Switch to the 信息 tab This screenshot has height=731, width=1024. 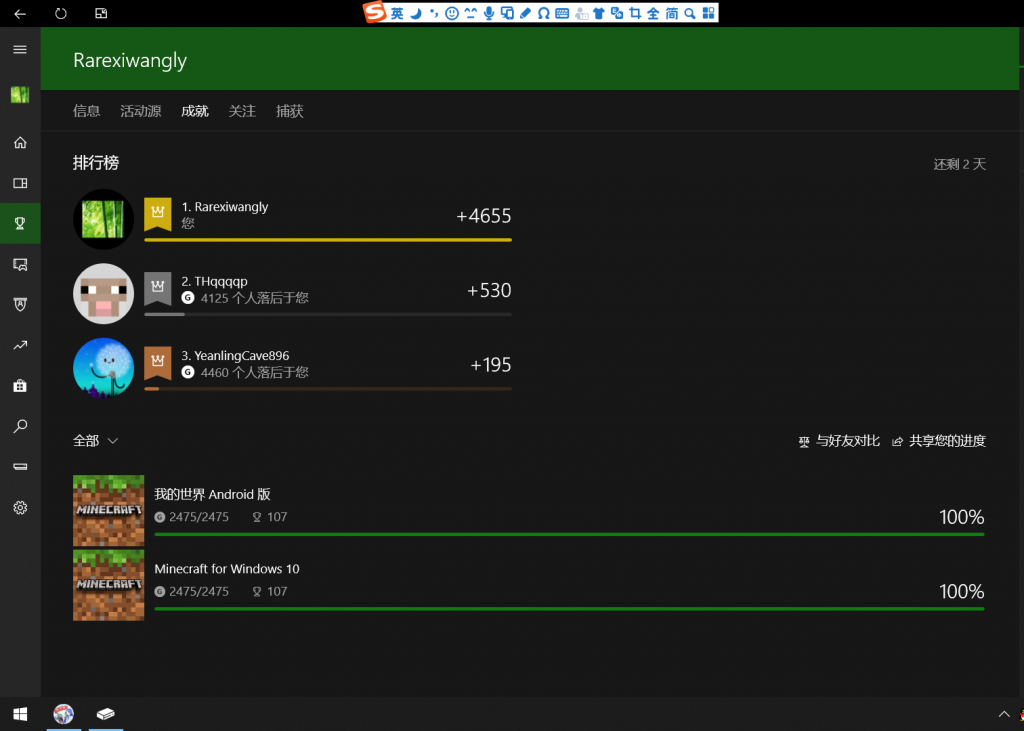(87, 111)
